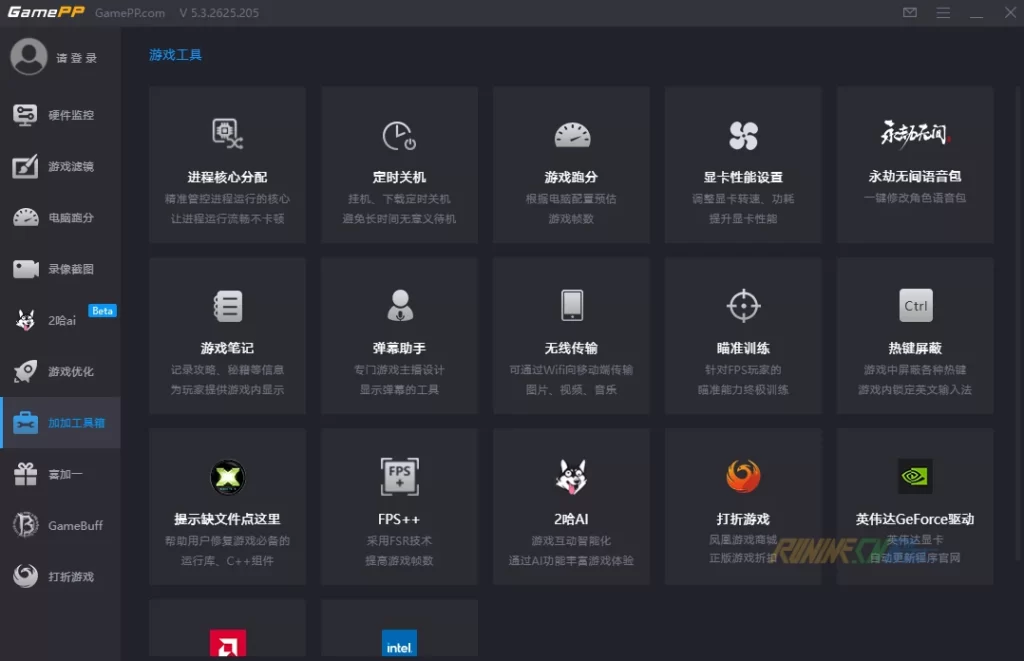Image resolution: width=1024 pixels, height=661 pixels.
Task: Go to 游戏优化 sidebar section
Action: [x=60, y=372]
